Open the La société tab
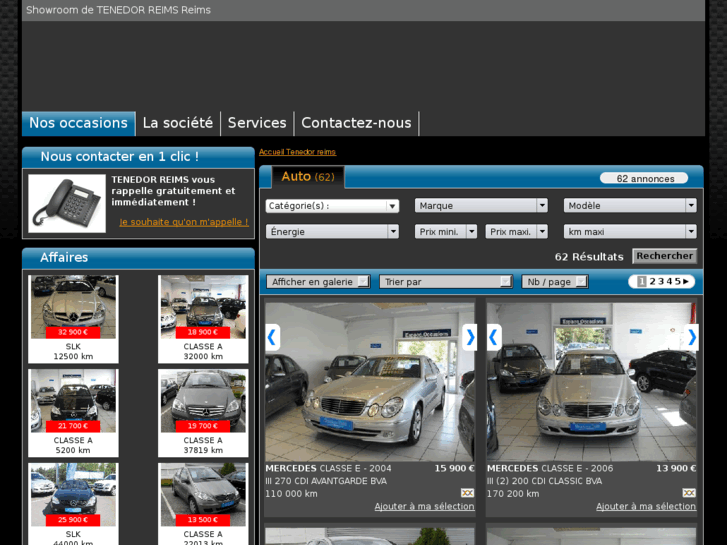The image size is (727, 545). pos(178,123)
